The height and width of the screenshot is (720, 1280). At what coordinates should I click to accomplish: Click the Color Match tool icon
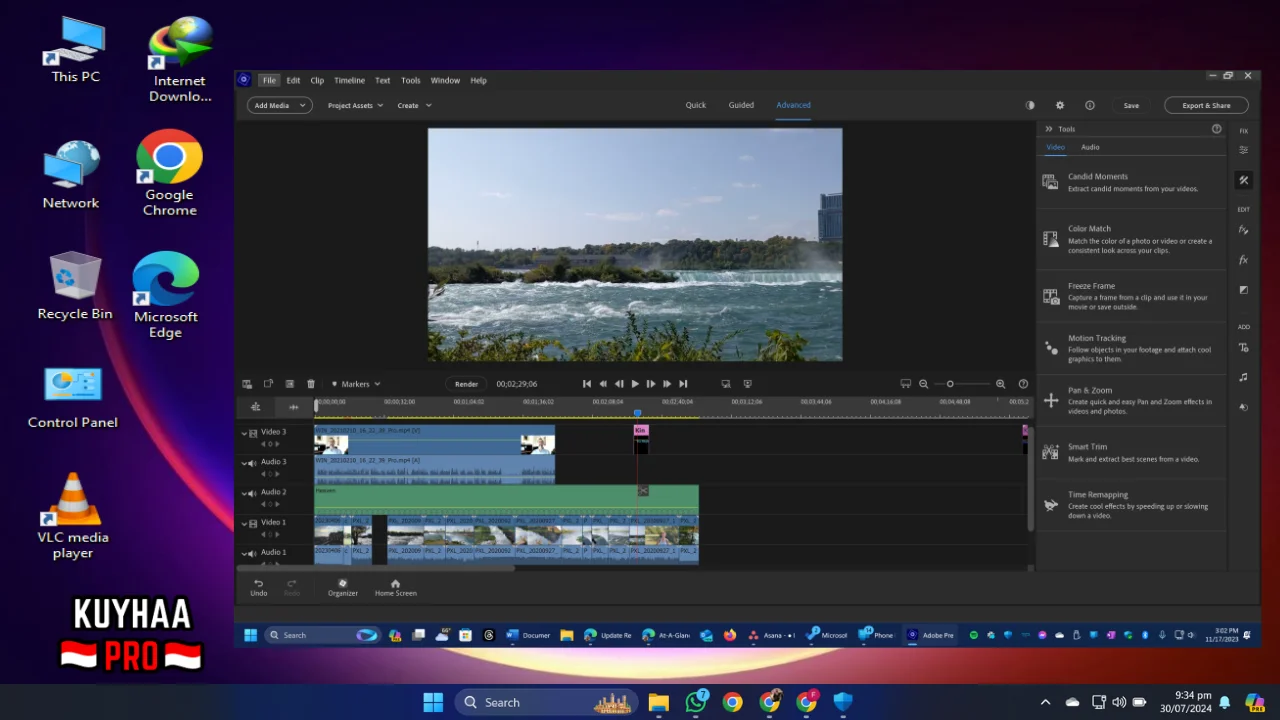[x=1050, y=239]
